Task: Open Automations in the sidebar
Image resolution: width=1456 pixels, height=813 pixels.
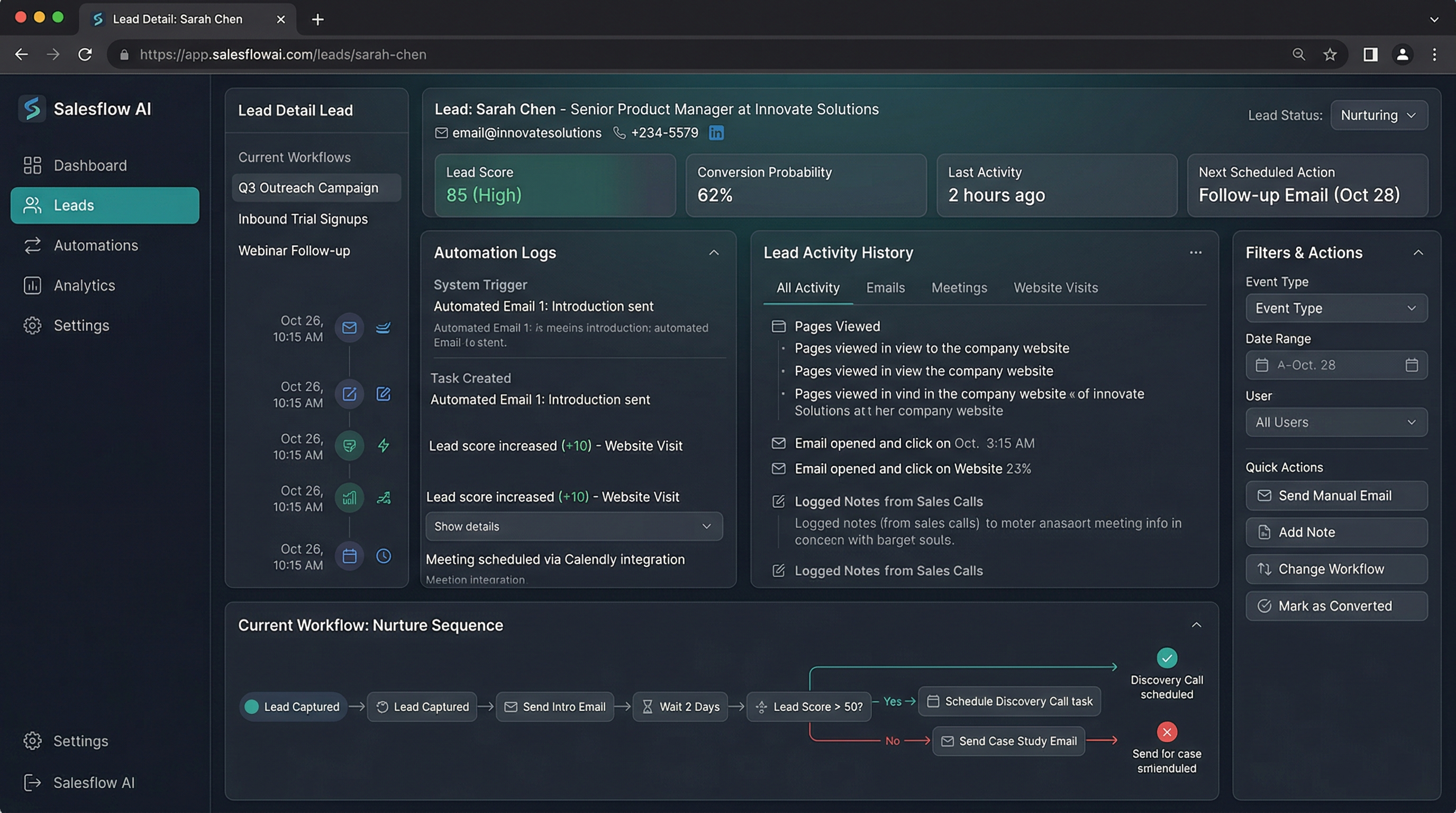Action: pyautogui.click(x=96, y=245)
